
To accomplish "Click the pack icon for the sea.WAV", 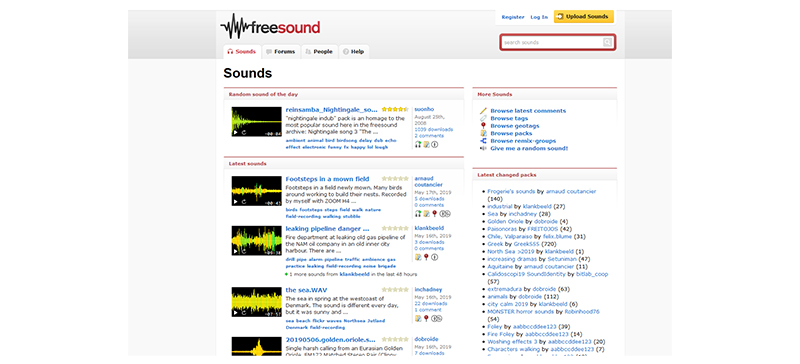I will [418, 318].
